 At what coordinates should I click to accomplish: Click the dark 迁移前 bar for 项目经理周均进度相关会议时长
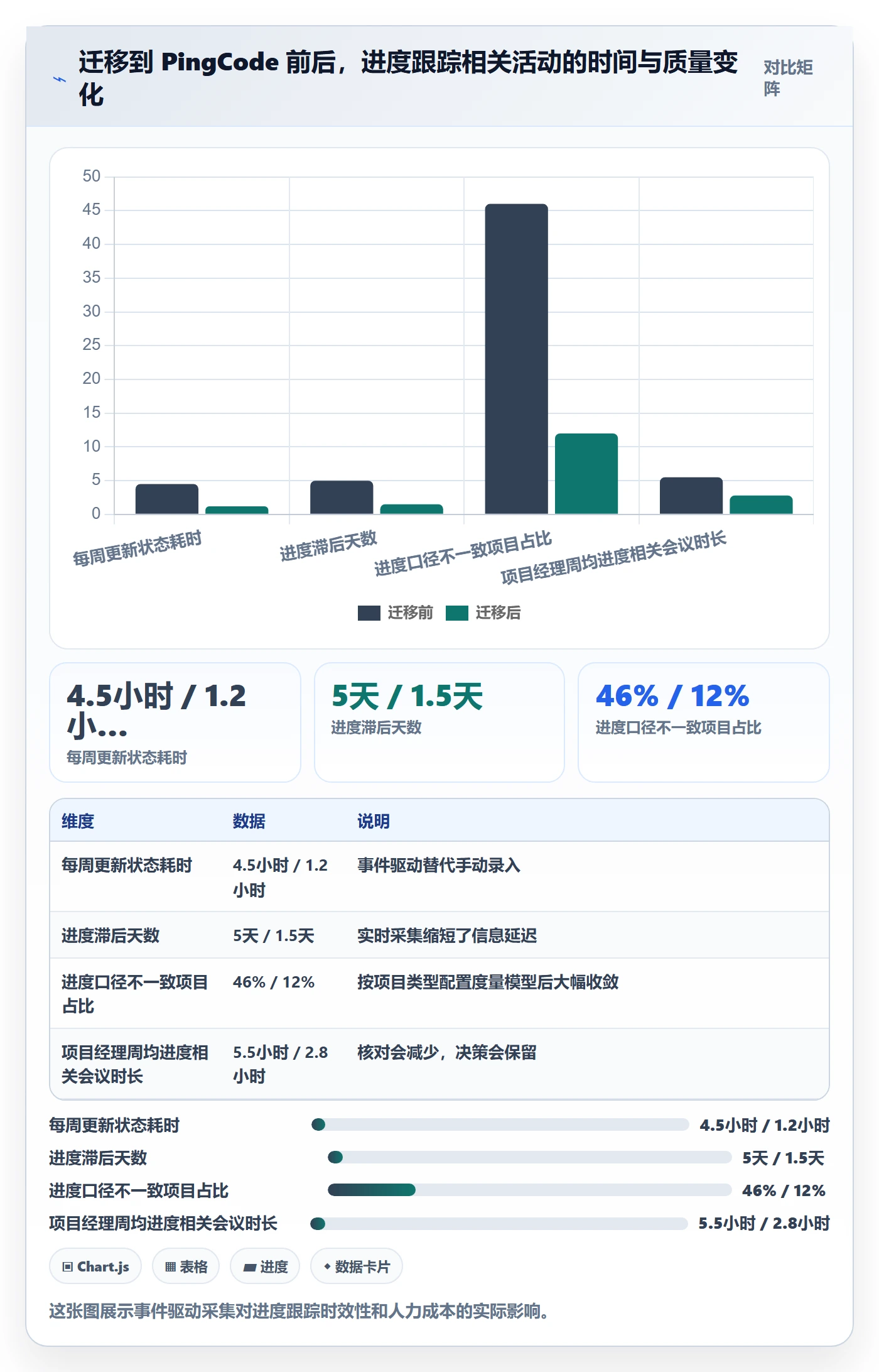point(691,496)
